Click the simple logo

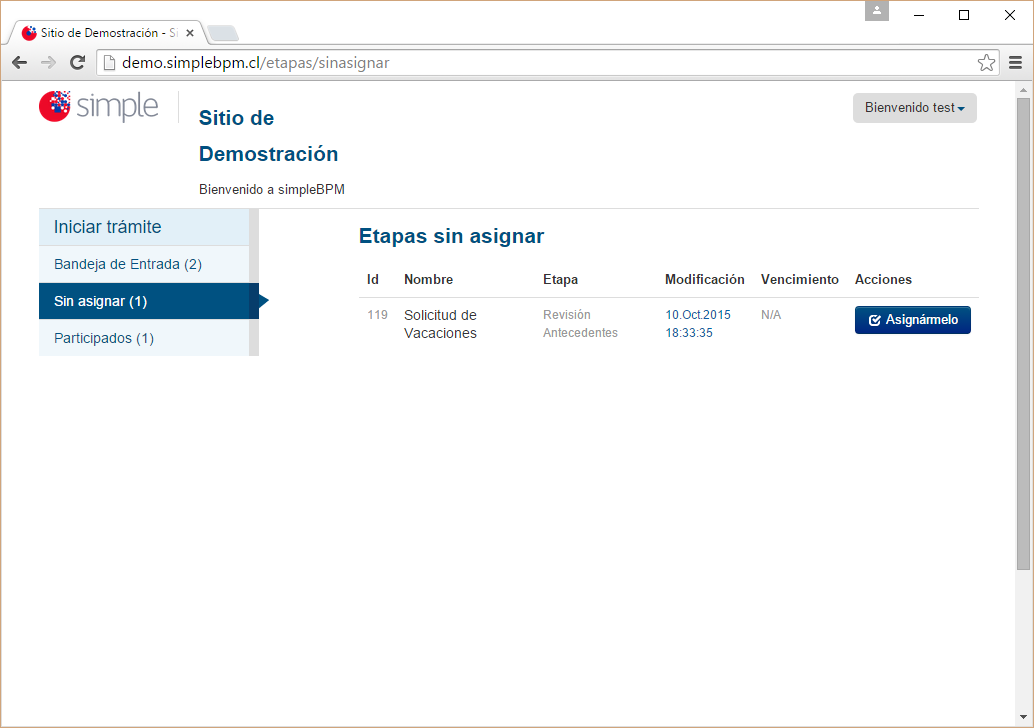(x=99, y=106)
